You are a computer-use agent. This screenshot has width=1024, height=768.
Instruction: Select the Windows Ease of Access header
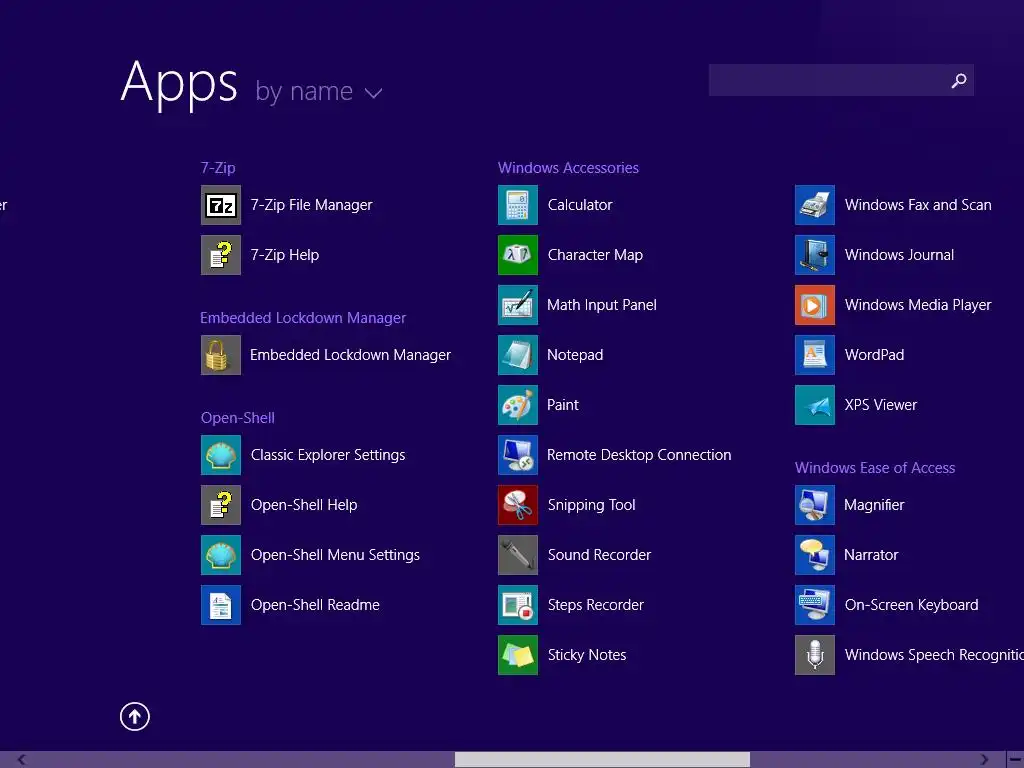pyautogui.click(x=875, y=468)
